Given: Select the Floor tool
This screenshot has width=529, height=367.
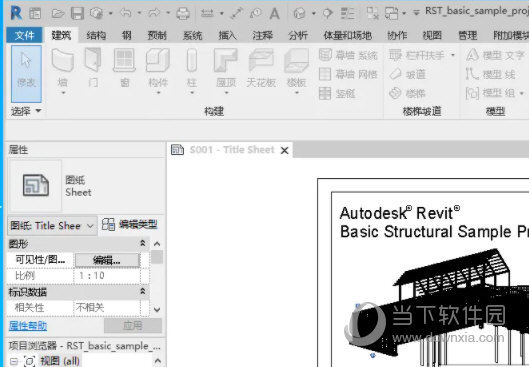Looking at the screenshot, I should (297, 72).
